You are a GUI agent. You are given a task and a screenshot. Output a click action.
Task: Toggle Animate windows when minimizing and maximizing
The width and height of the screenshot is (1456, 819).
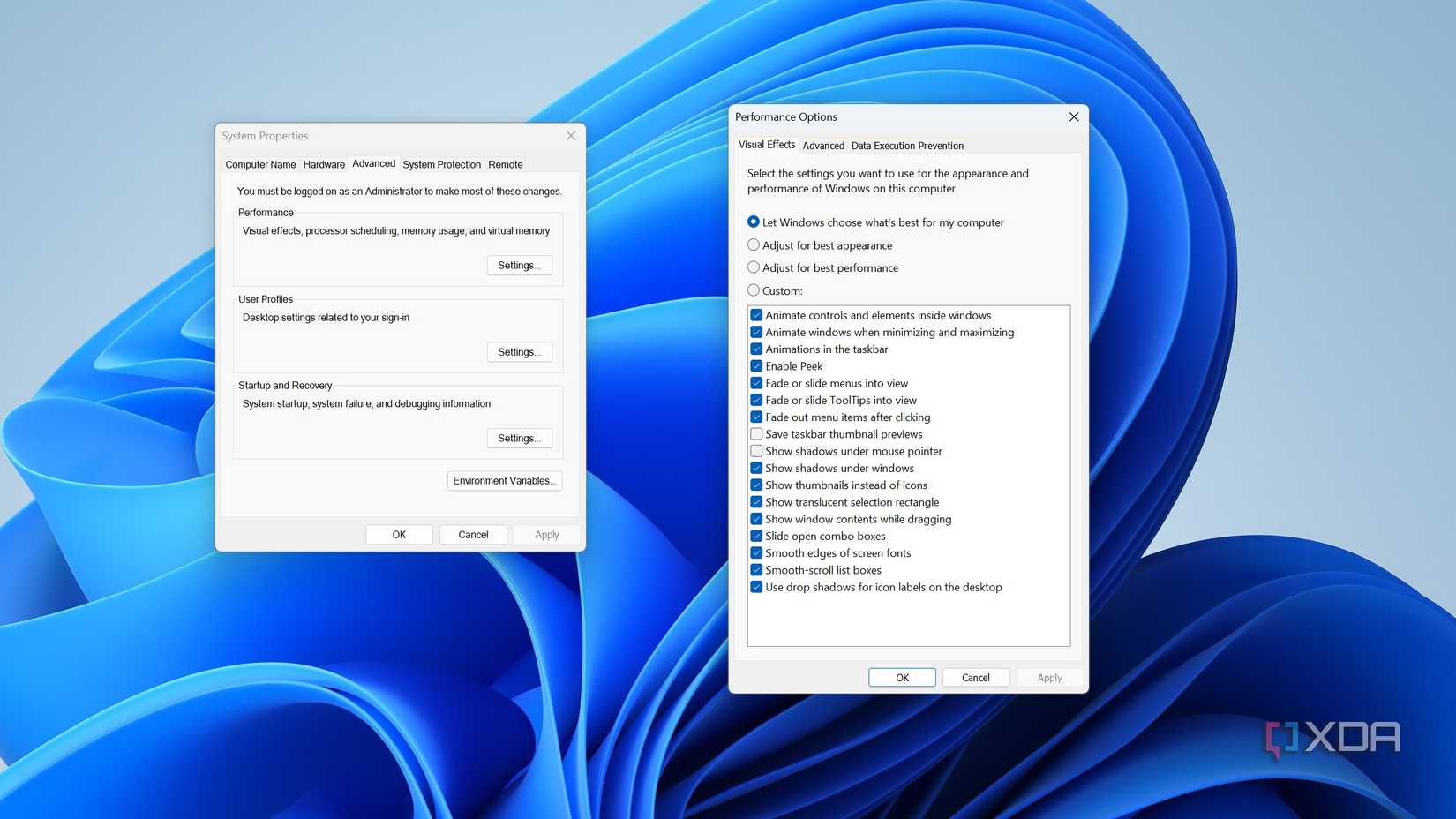pyautogui.click(x=756, y=332)
